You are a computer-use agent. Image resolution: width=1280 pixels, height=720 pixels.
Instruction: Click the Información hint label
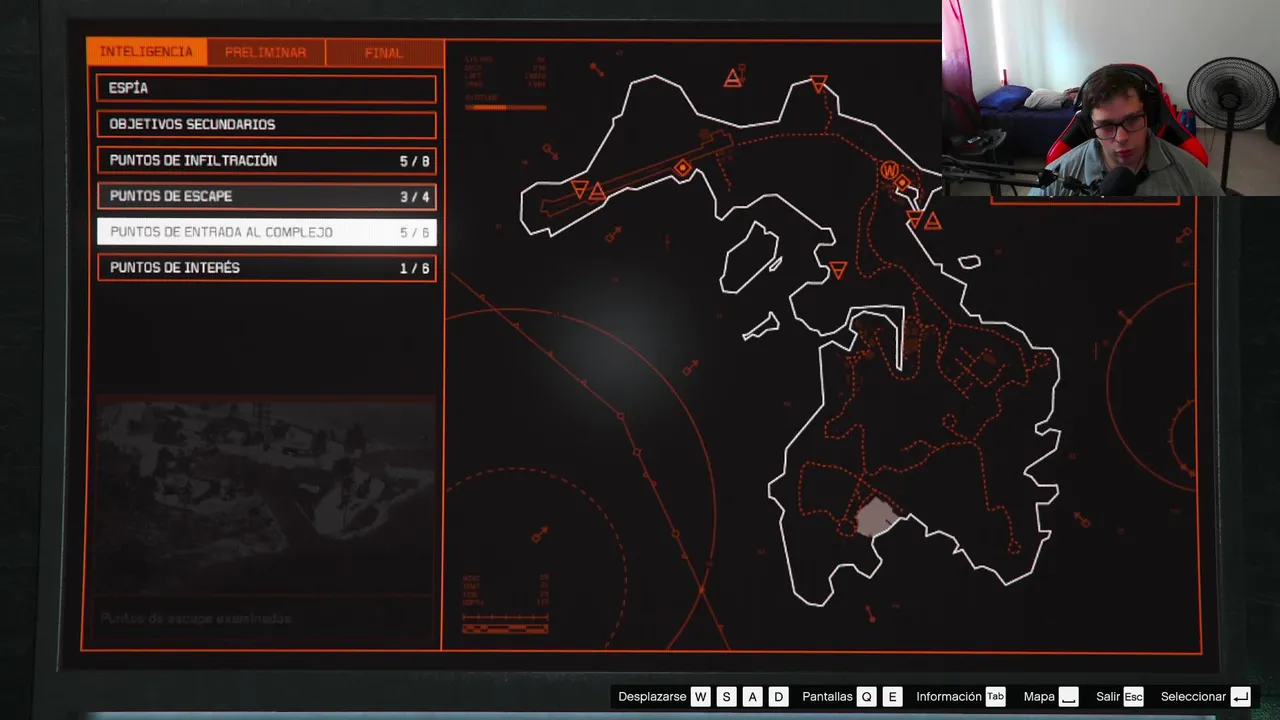click(949, 697)
